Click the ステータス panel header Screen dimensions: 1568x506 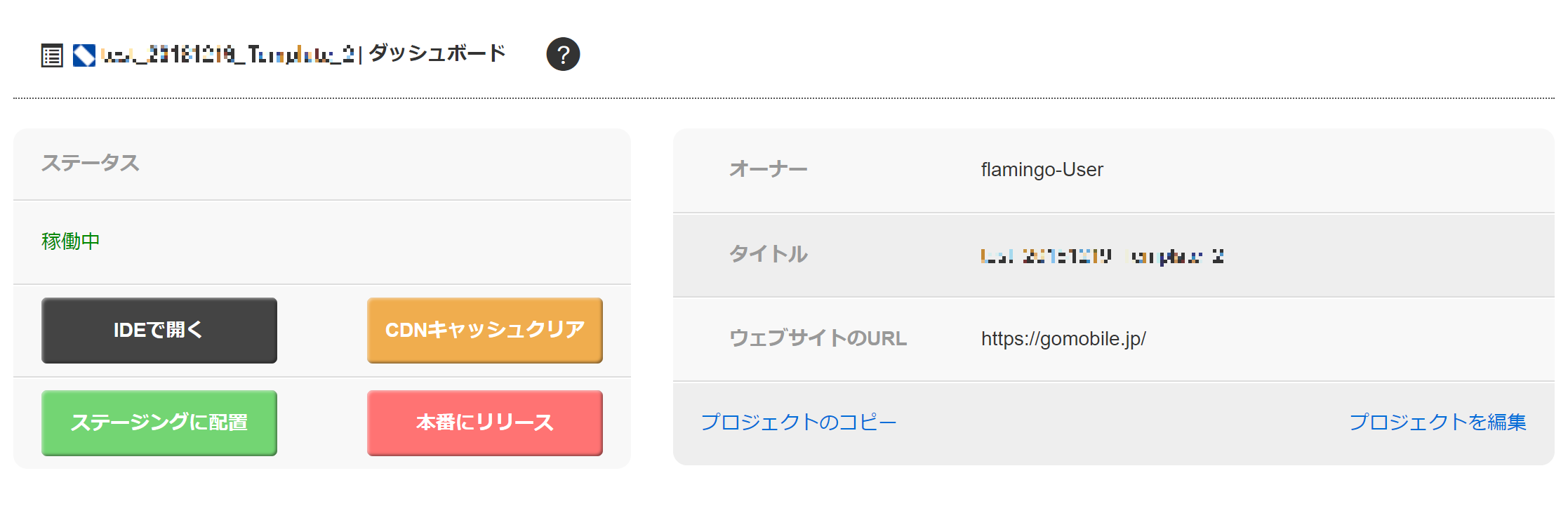pyautogui.click(x=91, y=163)
